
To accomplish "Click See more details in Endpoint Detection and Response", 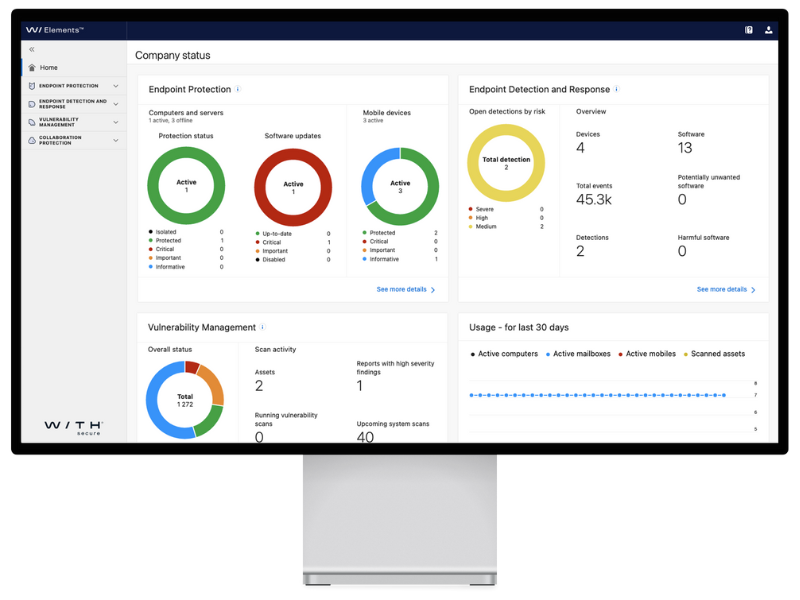I will (720, 289).
